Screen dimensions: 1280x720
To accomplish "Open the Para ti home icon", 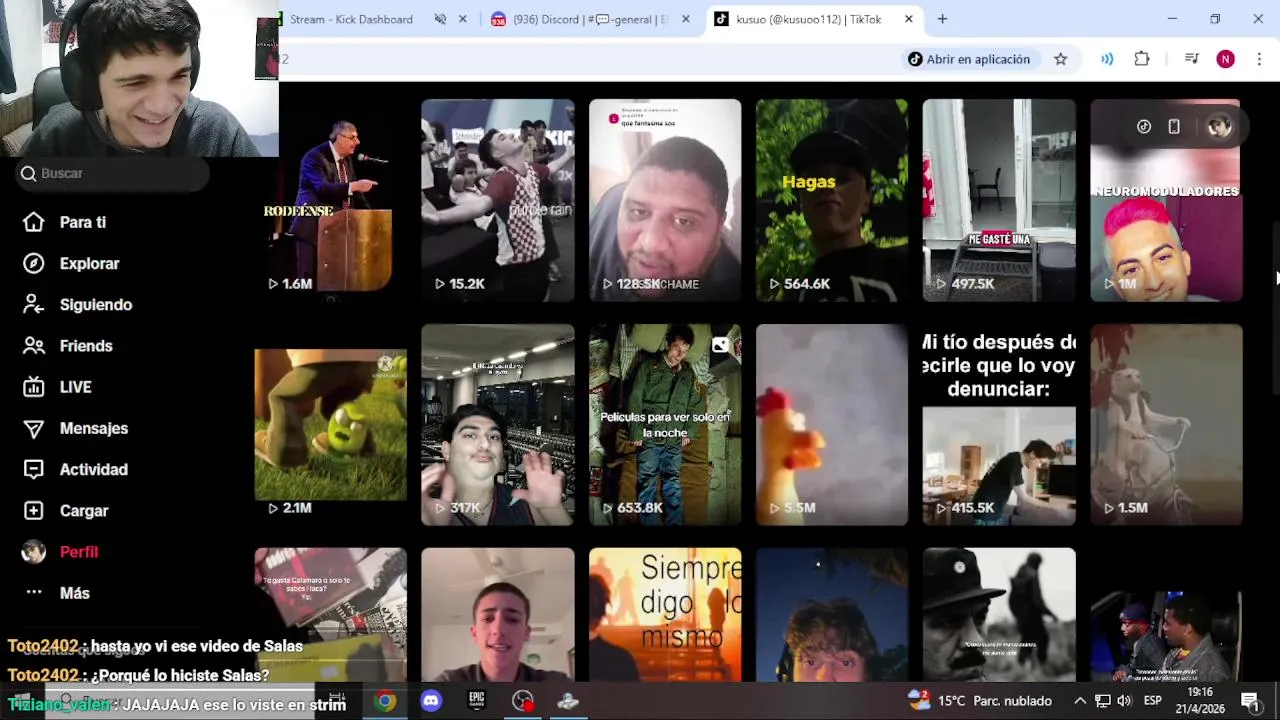I will tap(34, 222).
